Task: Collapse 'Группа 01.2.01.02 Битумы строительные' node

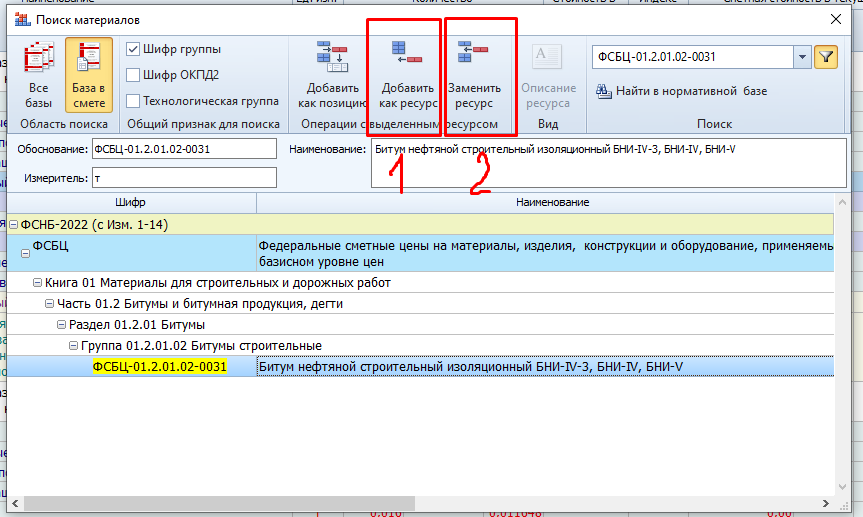Action: 73,346
